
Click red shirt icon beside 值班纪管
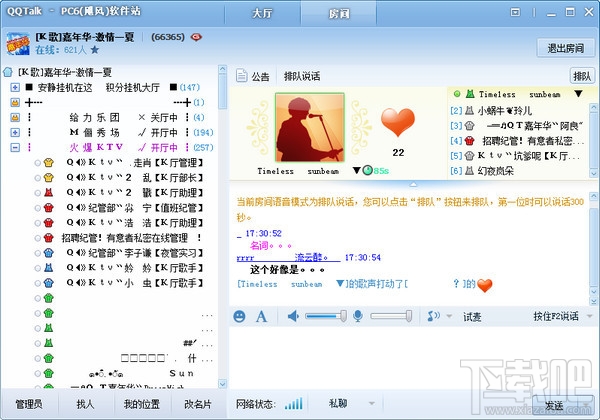click(49, 208)
